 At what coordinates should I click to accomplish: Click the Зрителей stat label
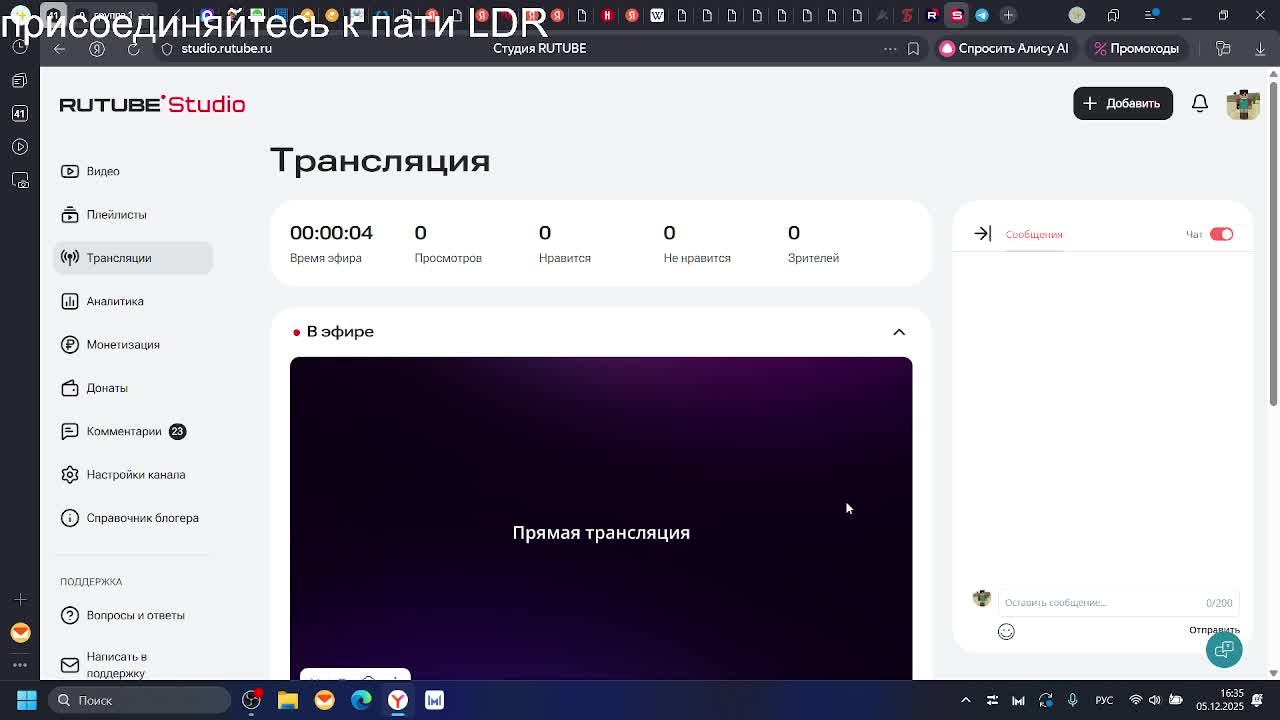[813, 258]
